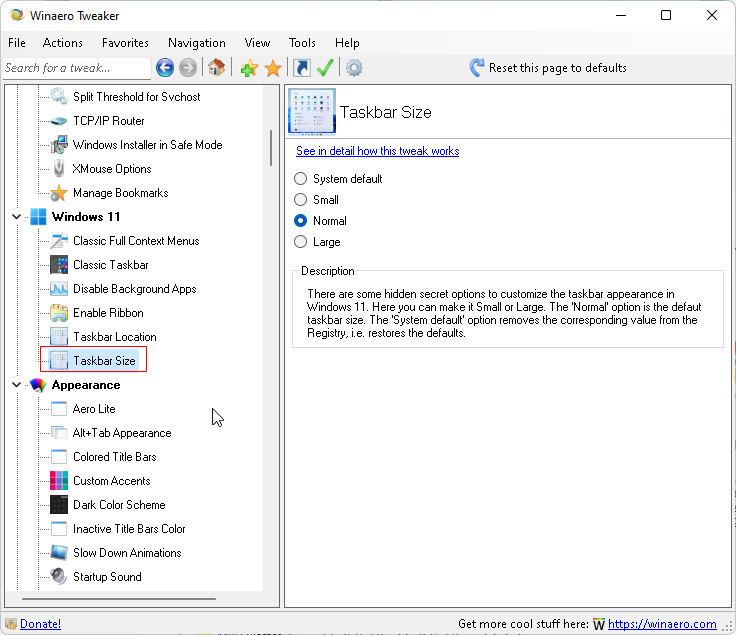Select Aero Lite tree item
The height and width of the screenshot is (635, 736).
click(94, 409)
